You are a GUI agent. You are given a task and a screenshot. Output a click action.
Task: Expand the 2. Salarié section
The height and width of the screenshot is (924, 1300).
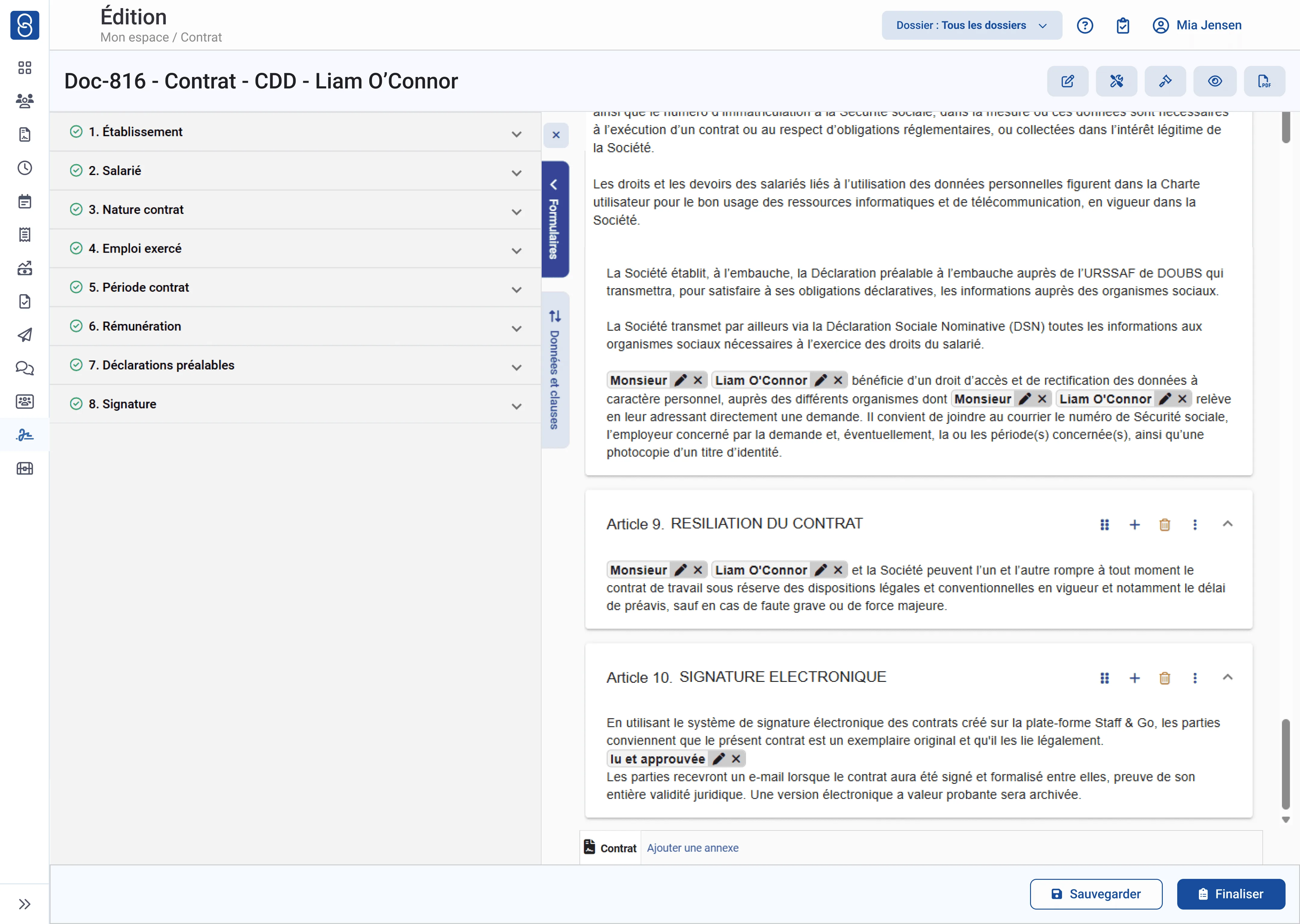pos(296,171)
